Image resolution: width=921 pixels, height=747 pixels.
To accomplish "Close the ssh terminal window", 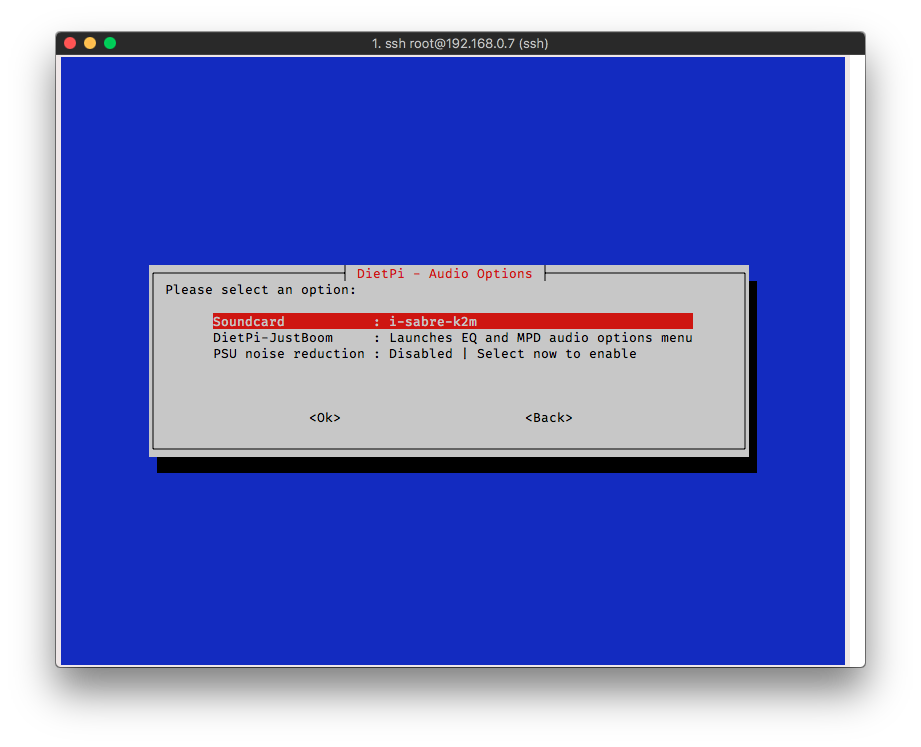I will (70, 43).
